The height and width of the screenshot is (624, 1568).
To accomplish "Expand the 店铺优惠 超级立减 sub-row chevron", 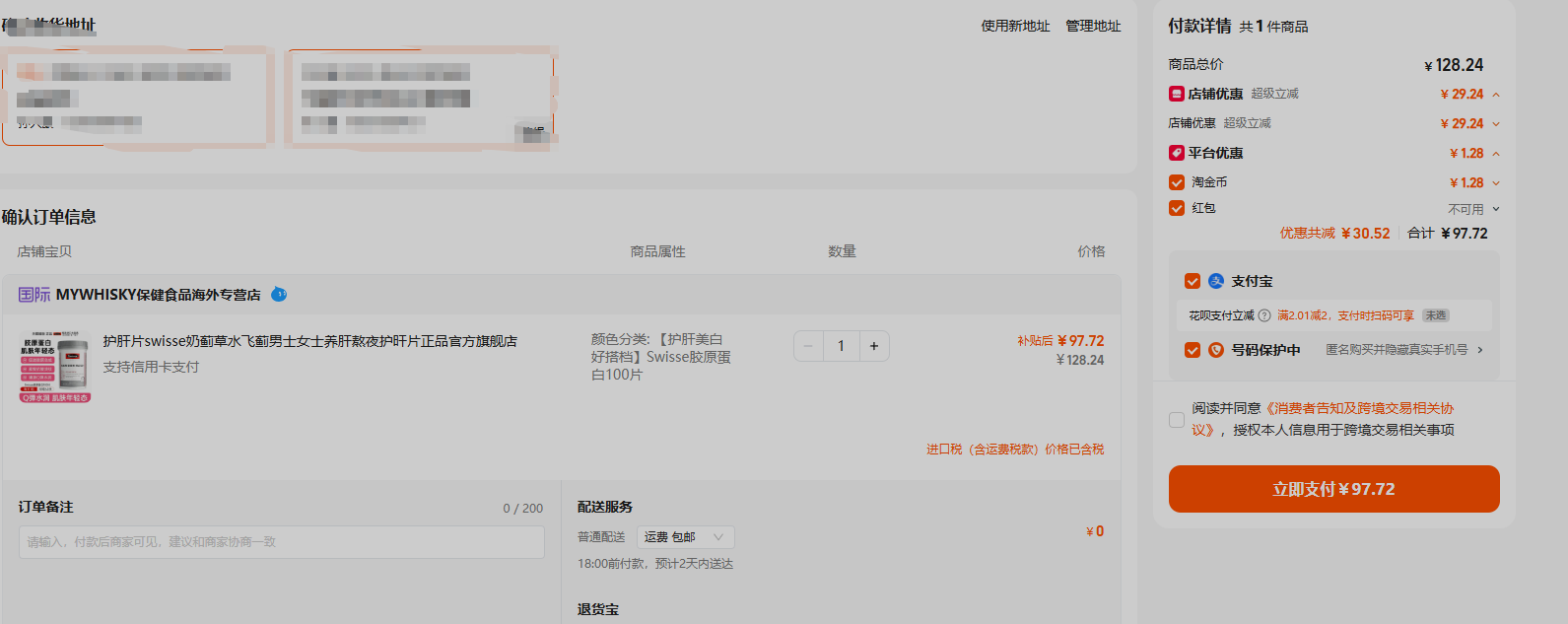I will tap(1496, 124).
